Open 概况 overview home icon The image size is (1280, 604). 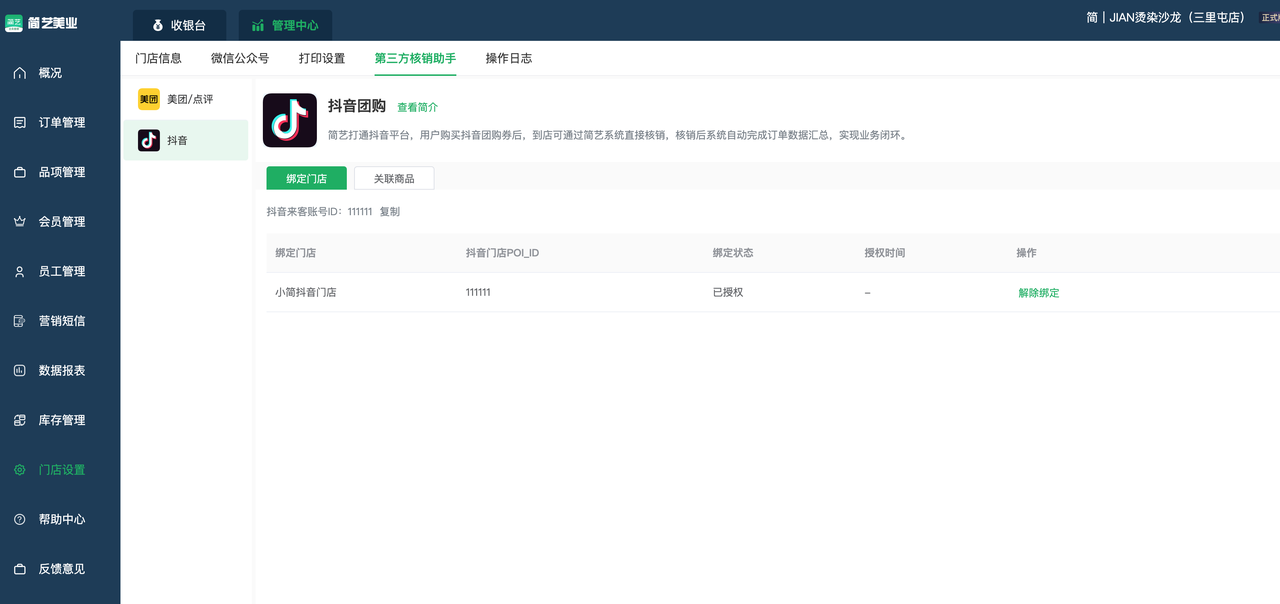click(x=20, y=73)
